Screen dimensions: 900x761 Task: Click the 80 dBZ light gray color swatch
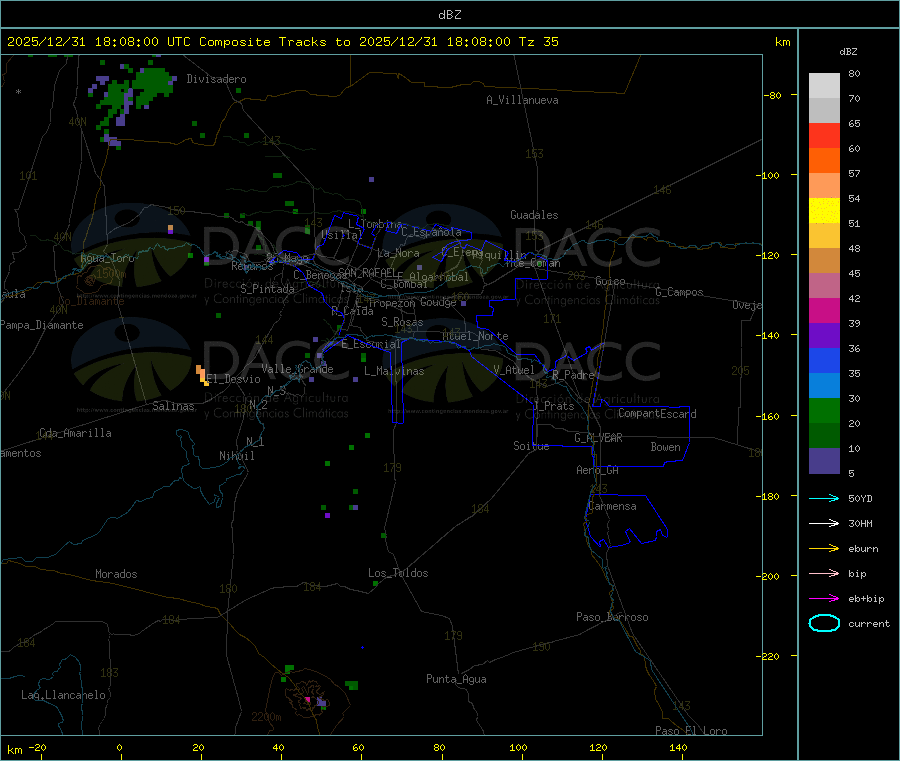coord(824,86)
